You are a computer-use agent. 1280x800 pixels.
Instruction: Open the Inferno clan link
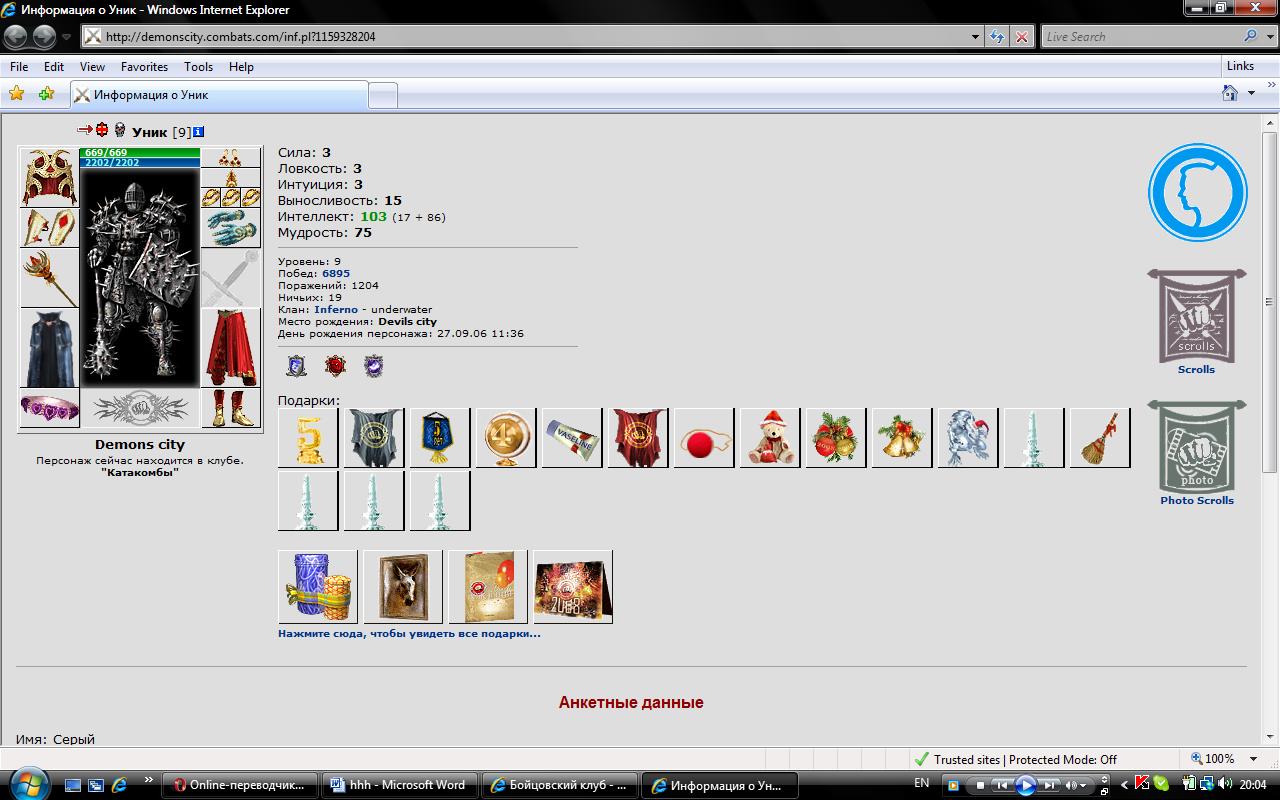point(336,309)
